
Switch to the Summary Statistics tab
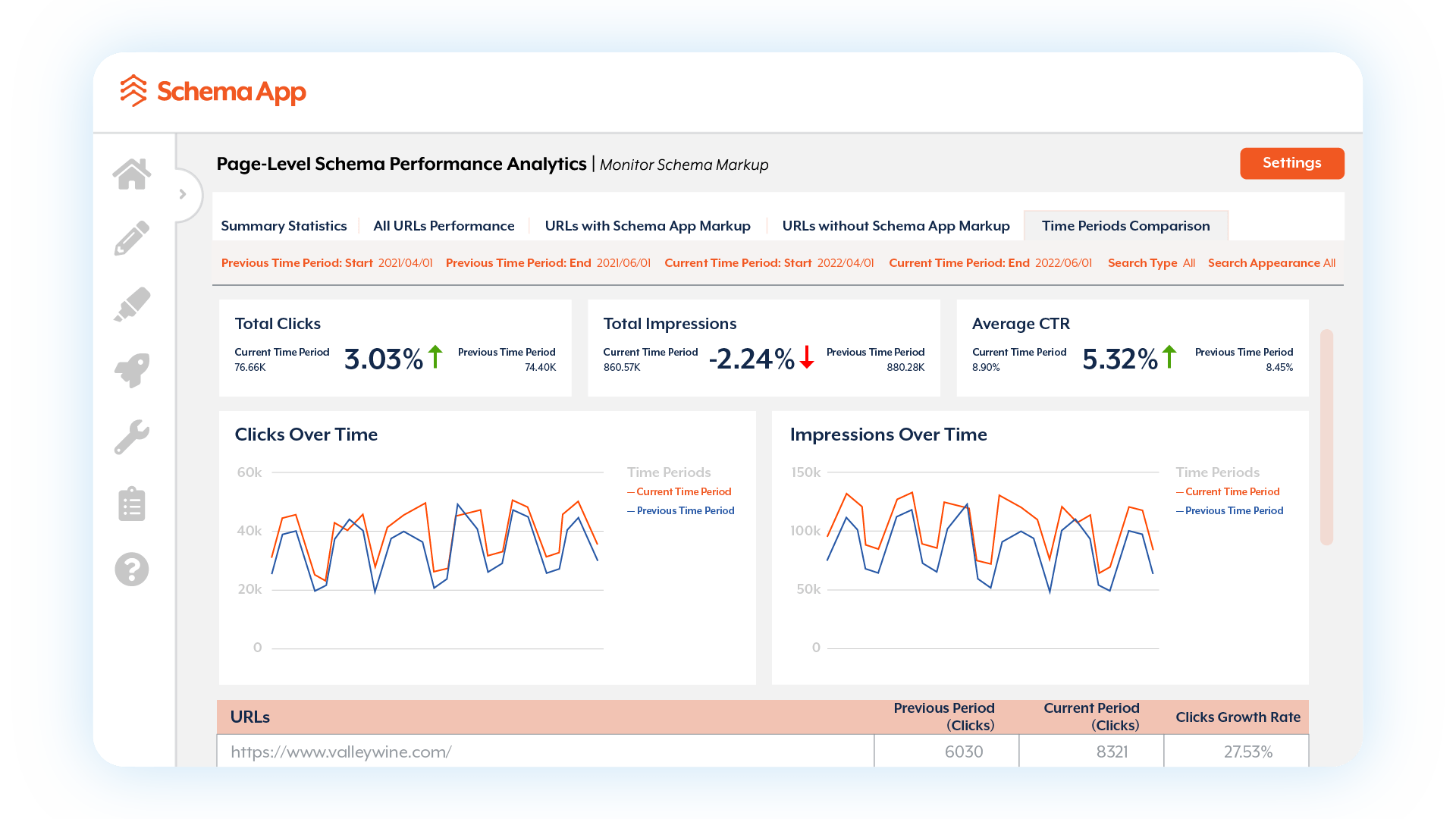coord(284,225)
